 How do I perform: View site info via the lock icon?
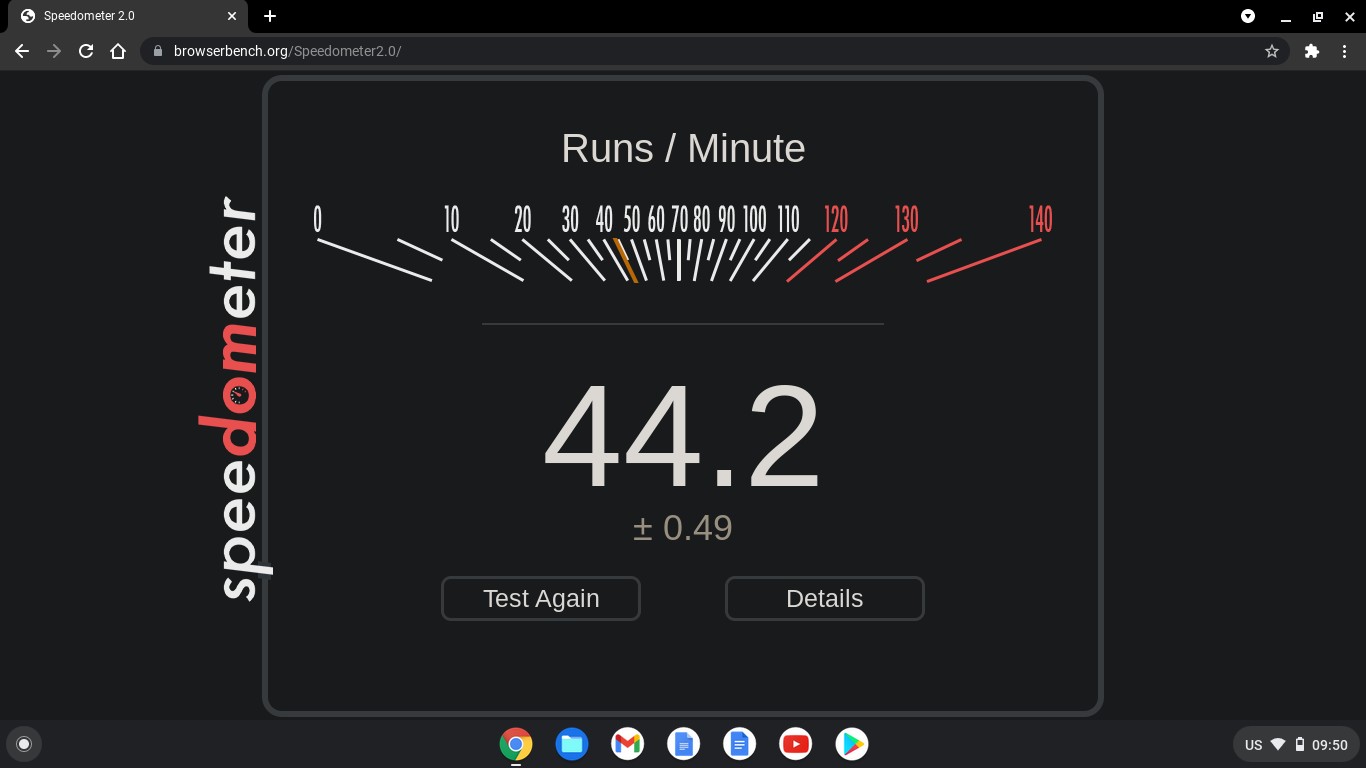(158, 51)
